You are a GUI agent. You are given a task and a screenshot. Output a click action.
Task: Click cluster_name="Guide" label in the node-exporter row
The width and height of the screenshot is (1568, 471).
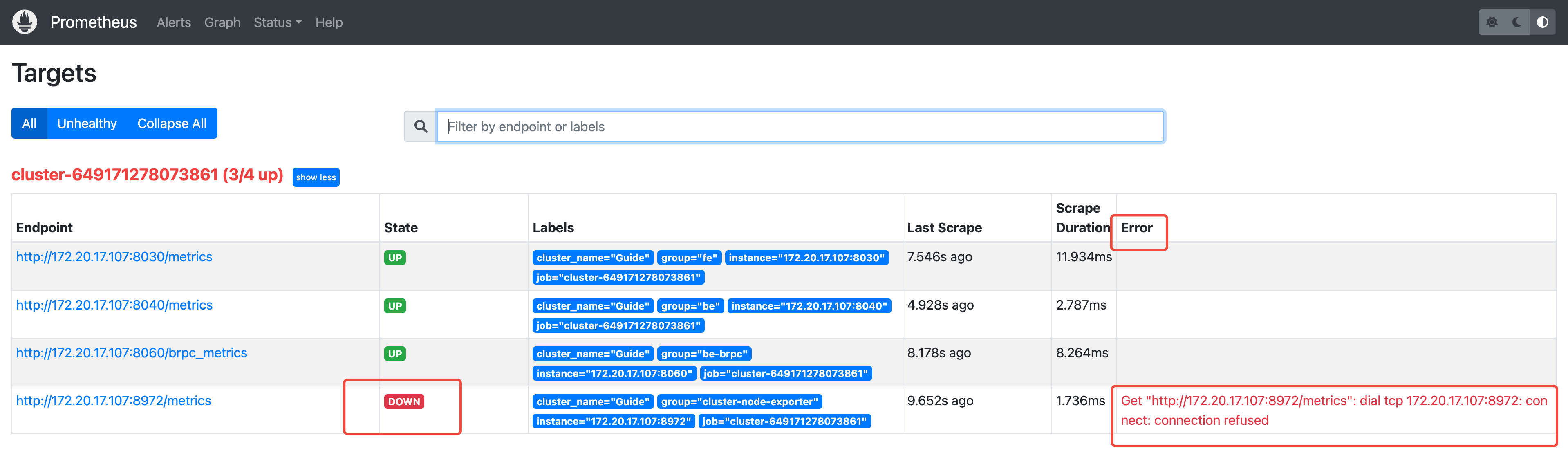(x=593, y=401)
